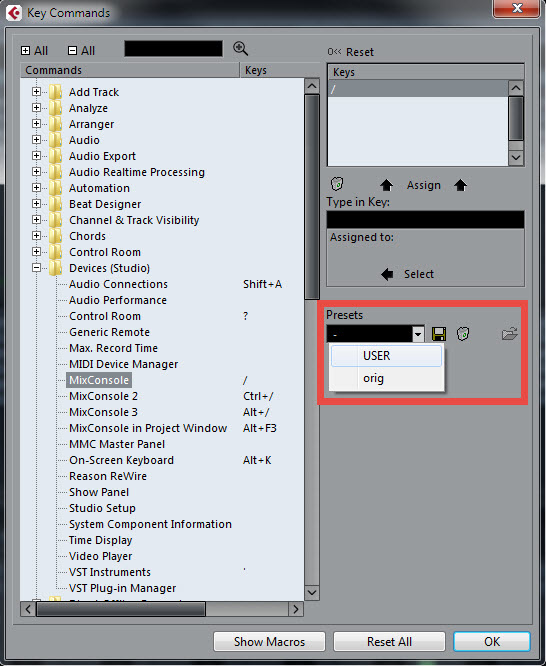
Task: Click Select under Assigned to
Action: 419,274
